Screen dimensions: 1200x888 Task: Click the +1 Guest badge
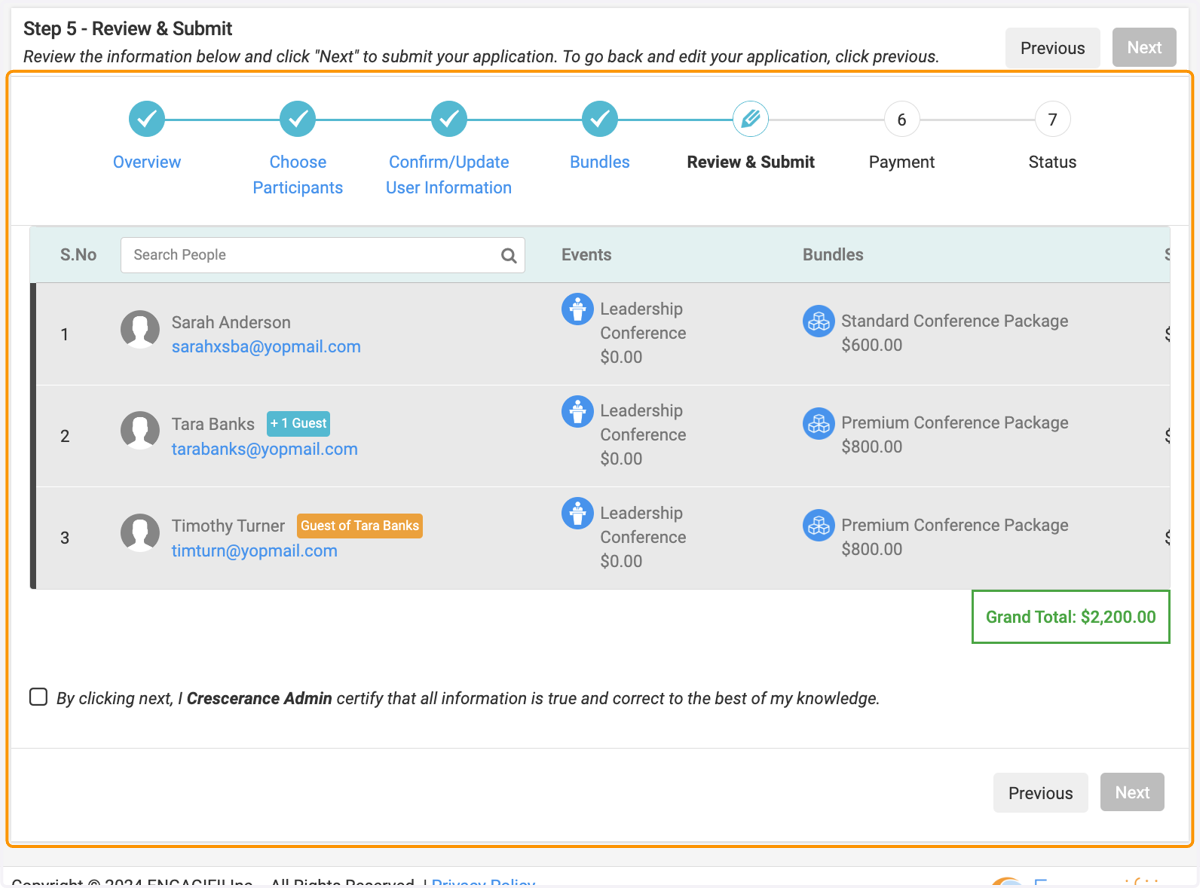[x=298, y=423]
